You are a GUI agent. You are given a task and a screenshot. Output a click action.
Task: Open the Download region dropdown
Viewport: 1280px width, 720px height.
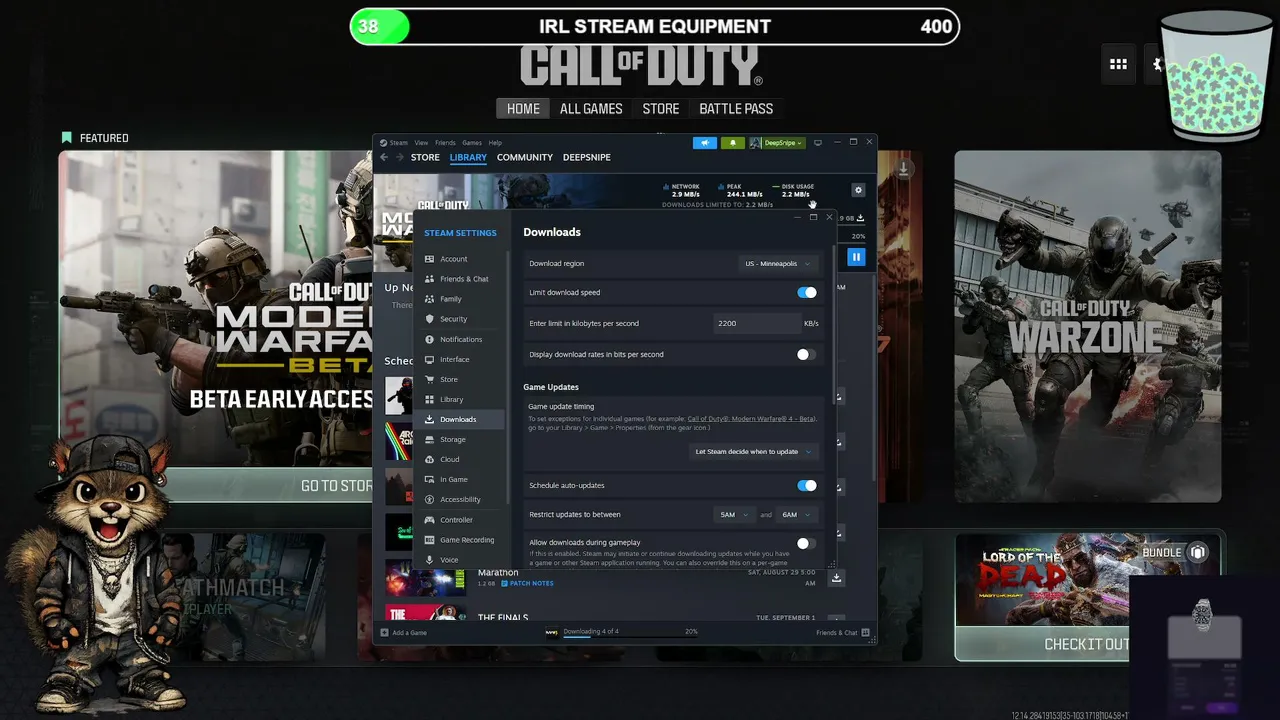777,264
